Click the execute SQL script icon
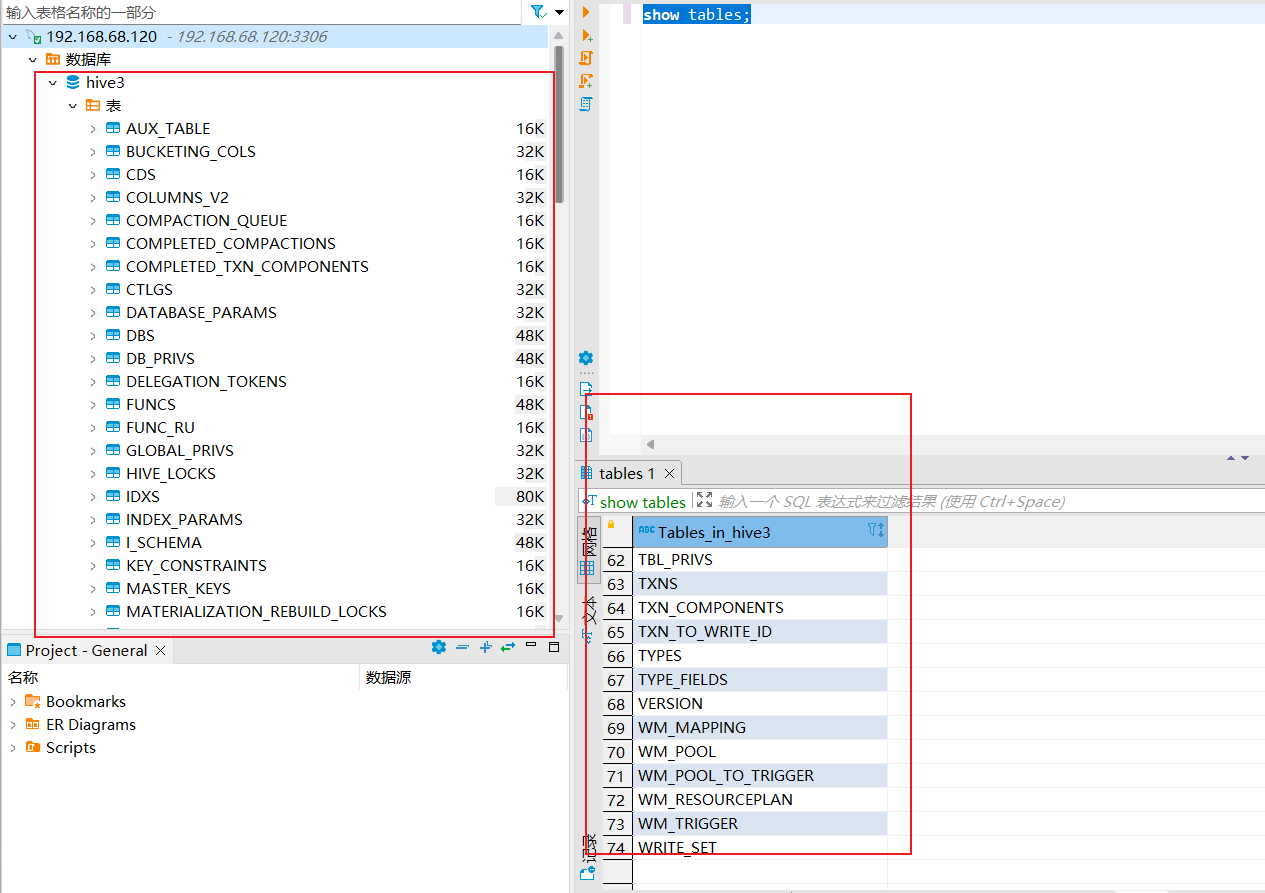The height and width of the screenshot is (893, 1265). click(586, 58)
